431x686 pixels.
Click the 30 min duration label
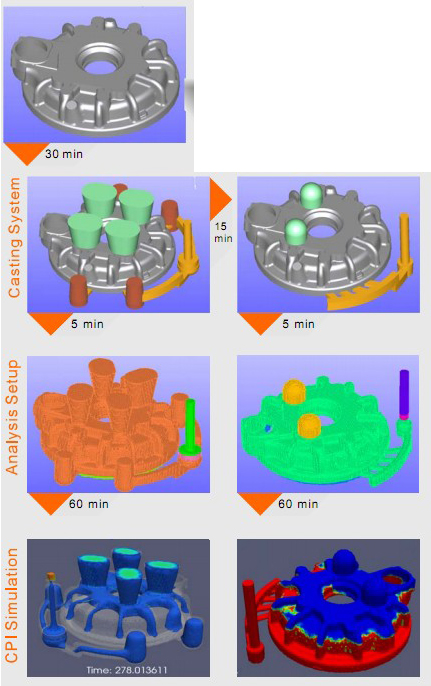(64, 154)
